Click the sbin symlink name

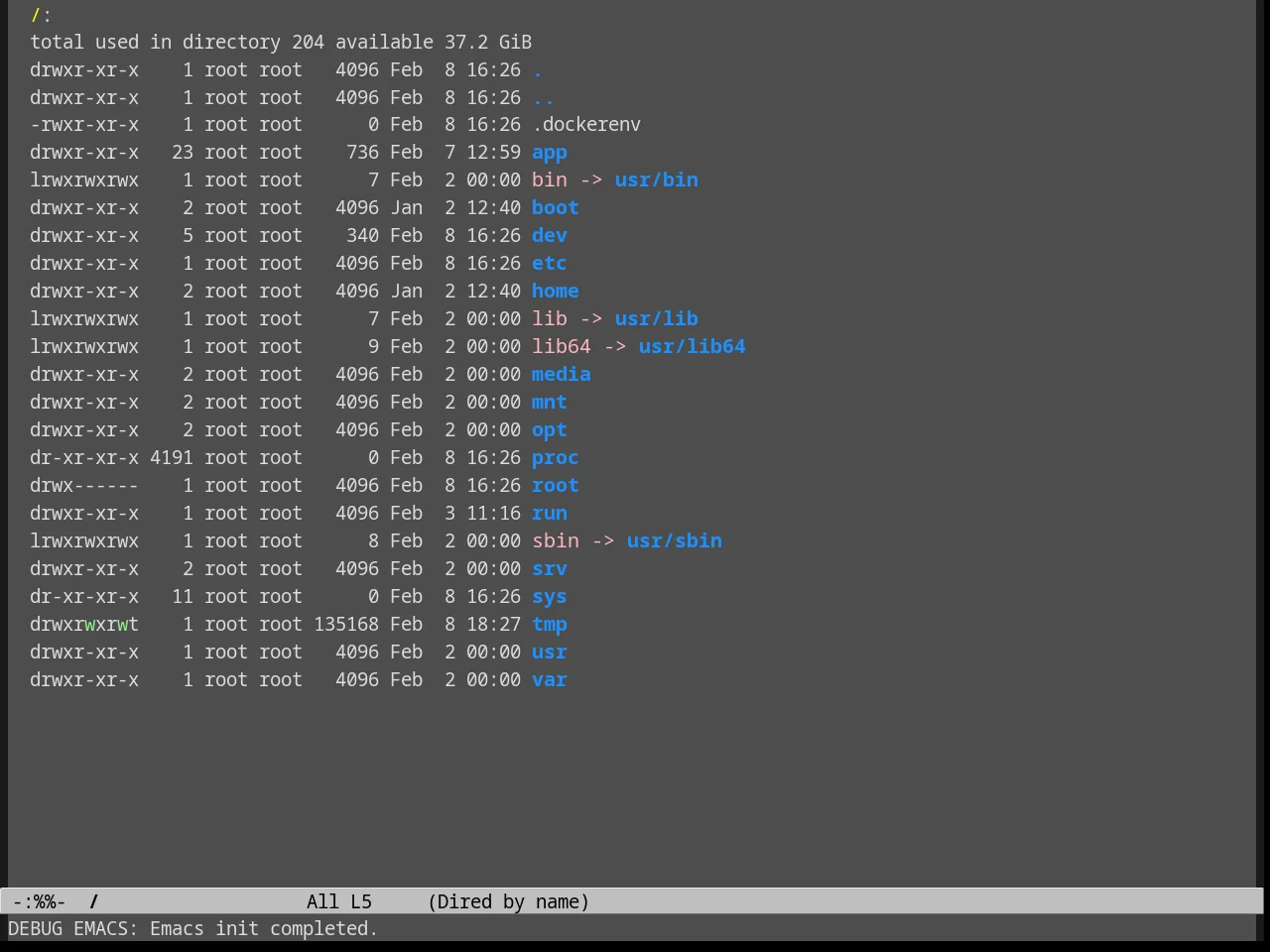555,541
